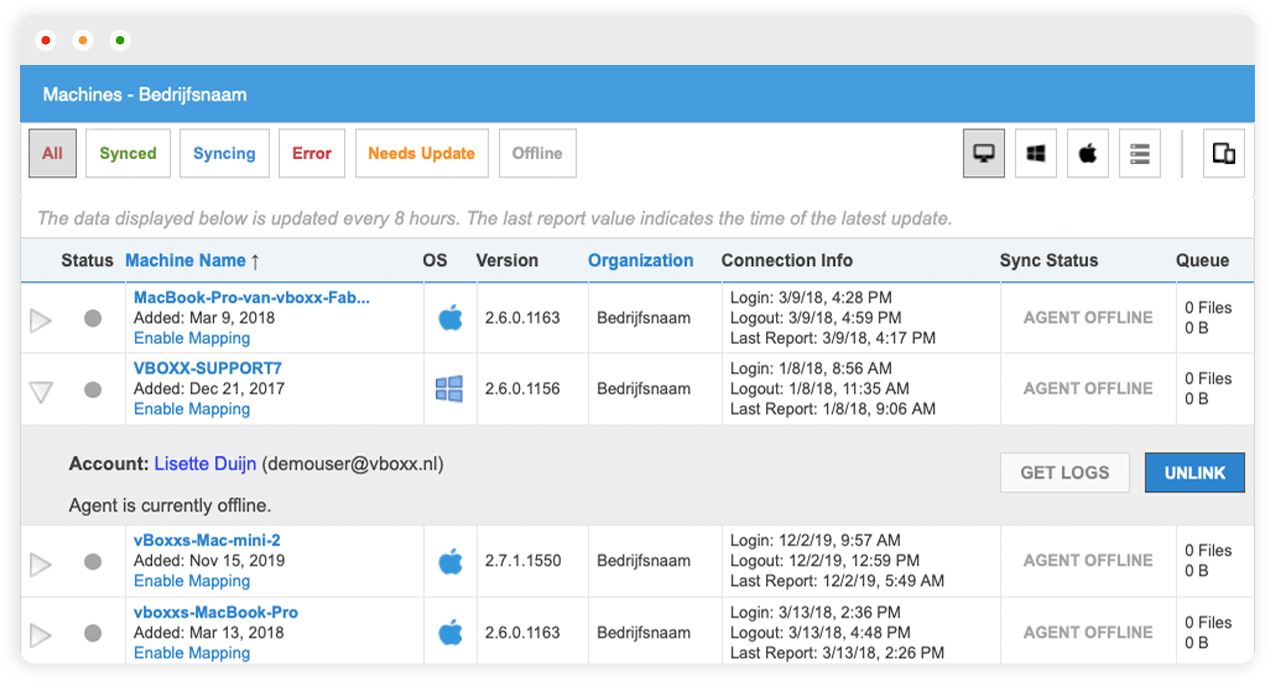Select the desktop monitor view icon
Screen dimensions: 1269x682
(x=984, y=154)
